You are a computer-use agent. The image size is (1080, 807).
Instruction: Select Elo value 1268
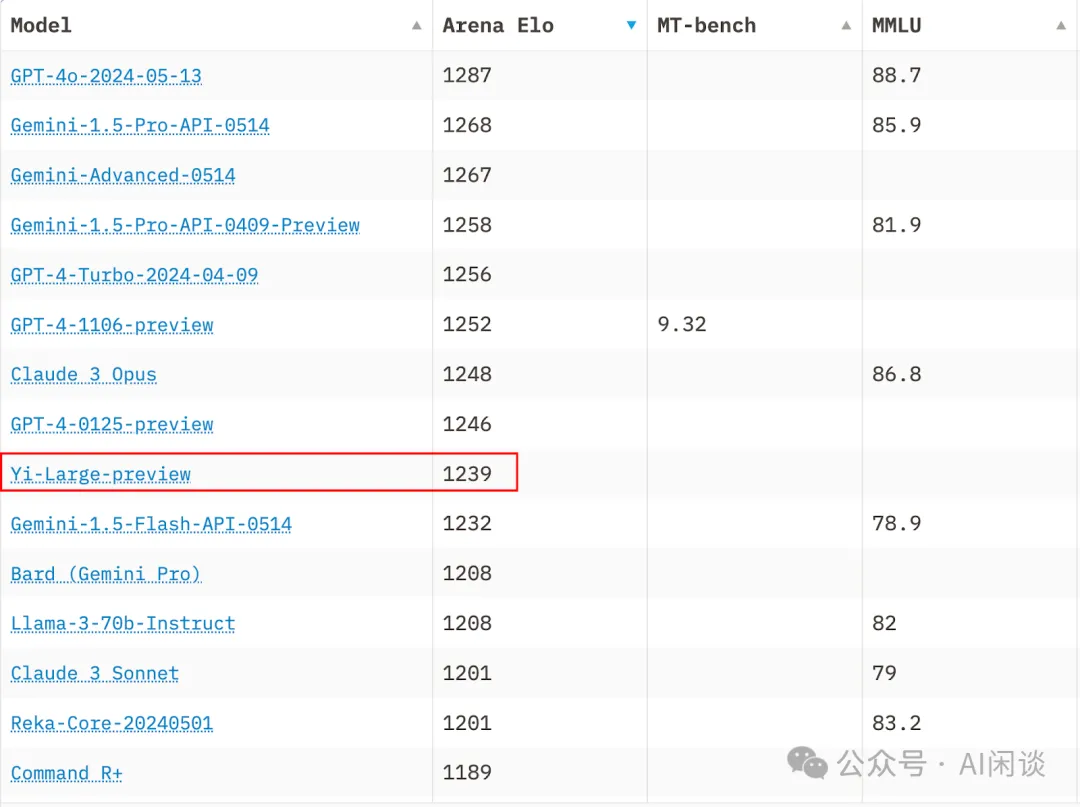pos(467,125)
